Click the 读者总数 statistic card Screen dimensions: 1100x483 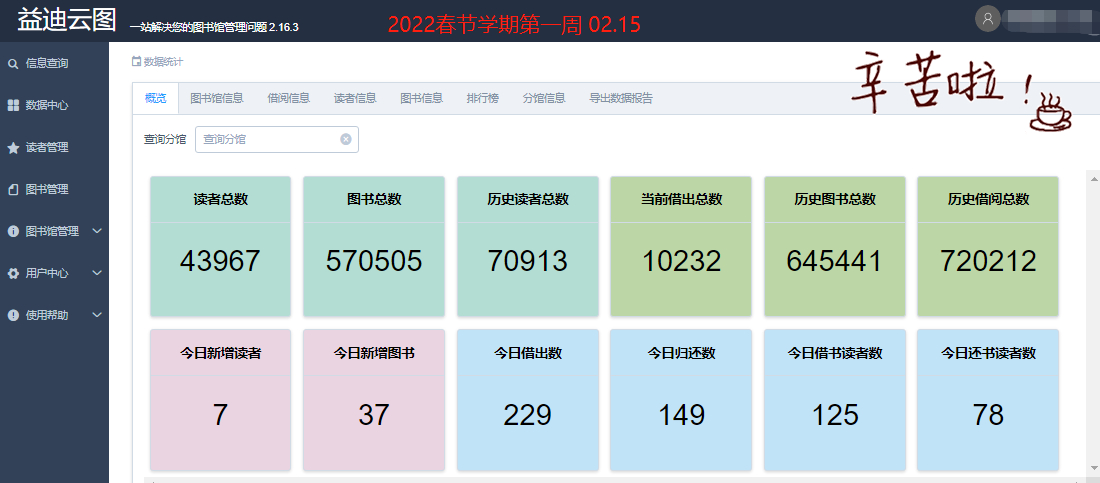point(220,246)
